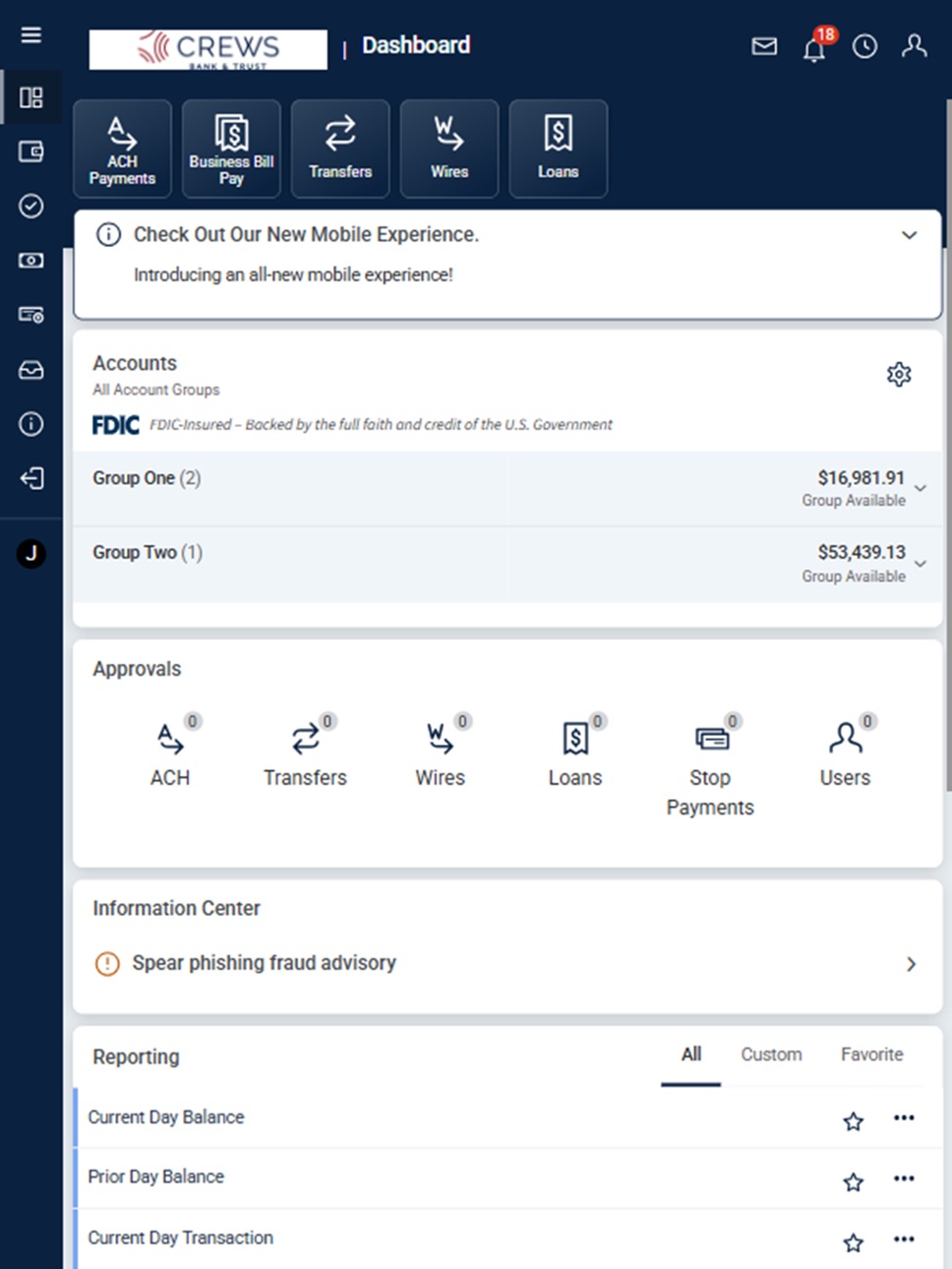This screenshot has width=952, height=1269.
Task: Open messages envelope icon
Action: [764, 46]
